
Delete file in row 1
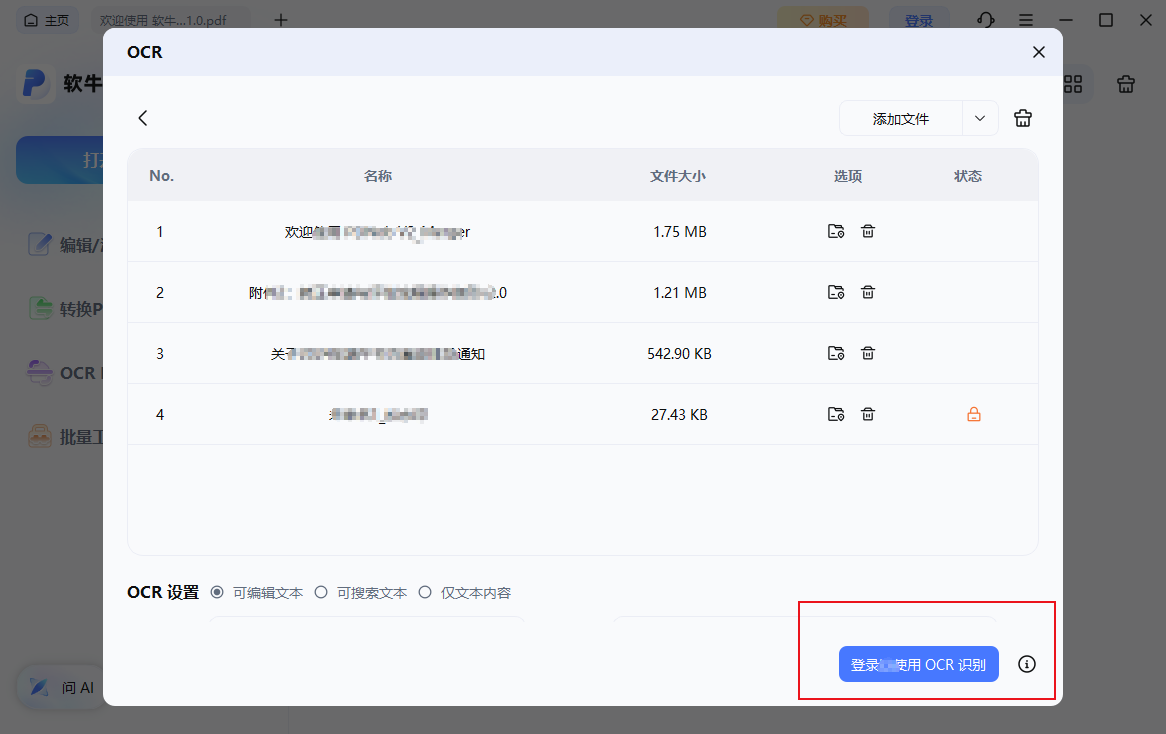(868, 231)
